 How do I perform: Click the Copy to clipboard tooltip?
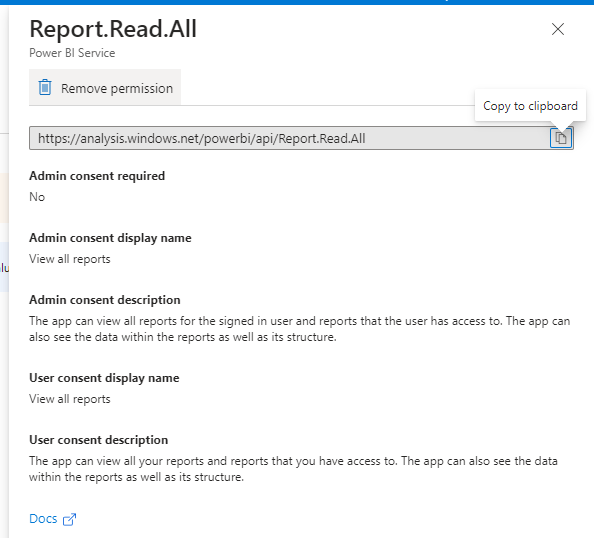click(530, 106)
